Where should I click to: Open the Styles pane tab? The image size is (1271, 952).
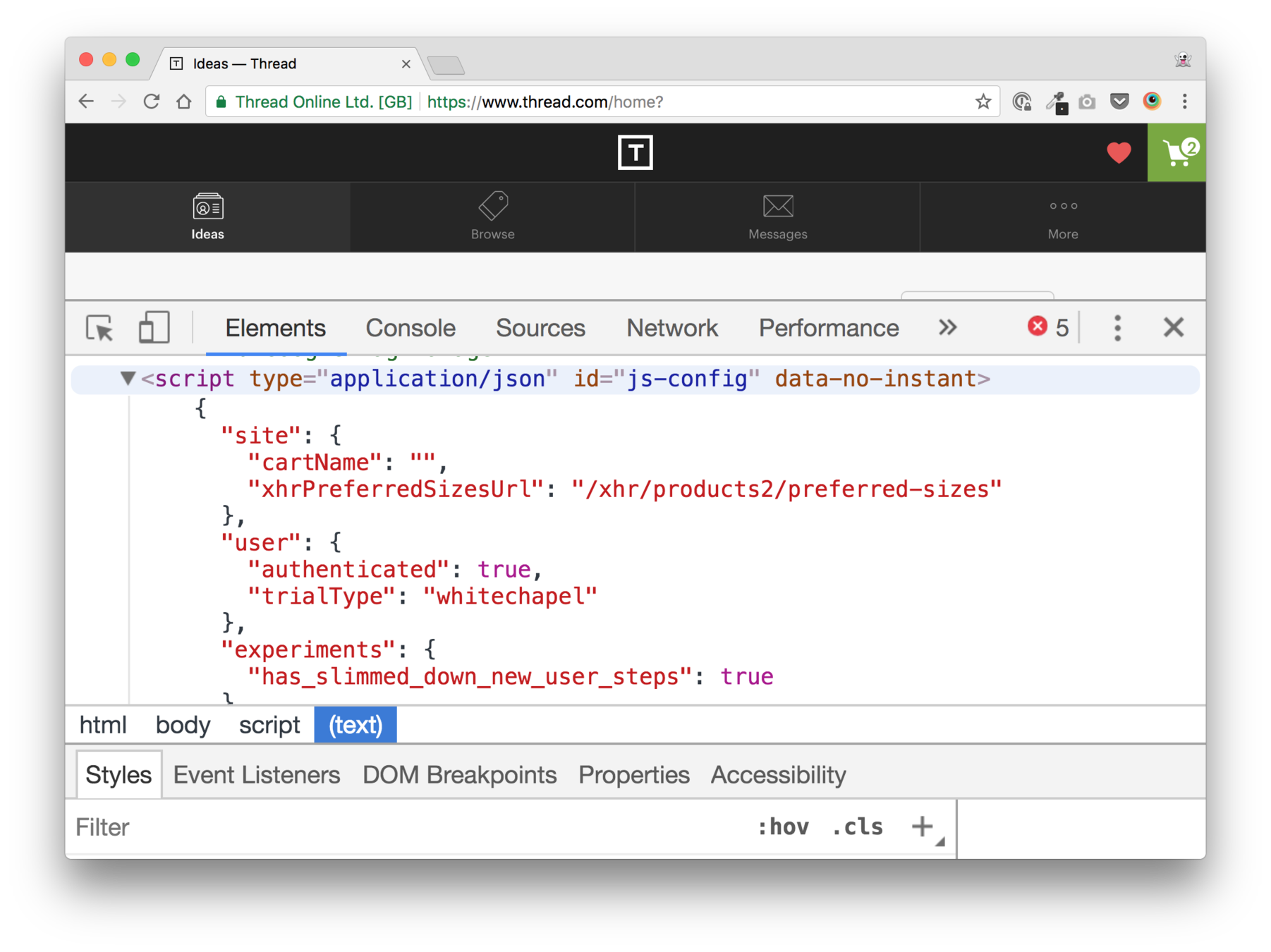pos(118,775)
